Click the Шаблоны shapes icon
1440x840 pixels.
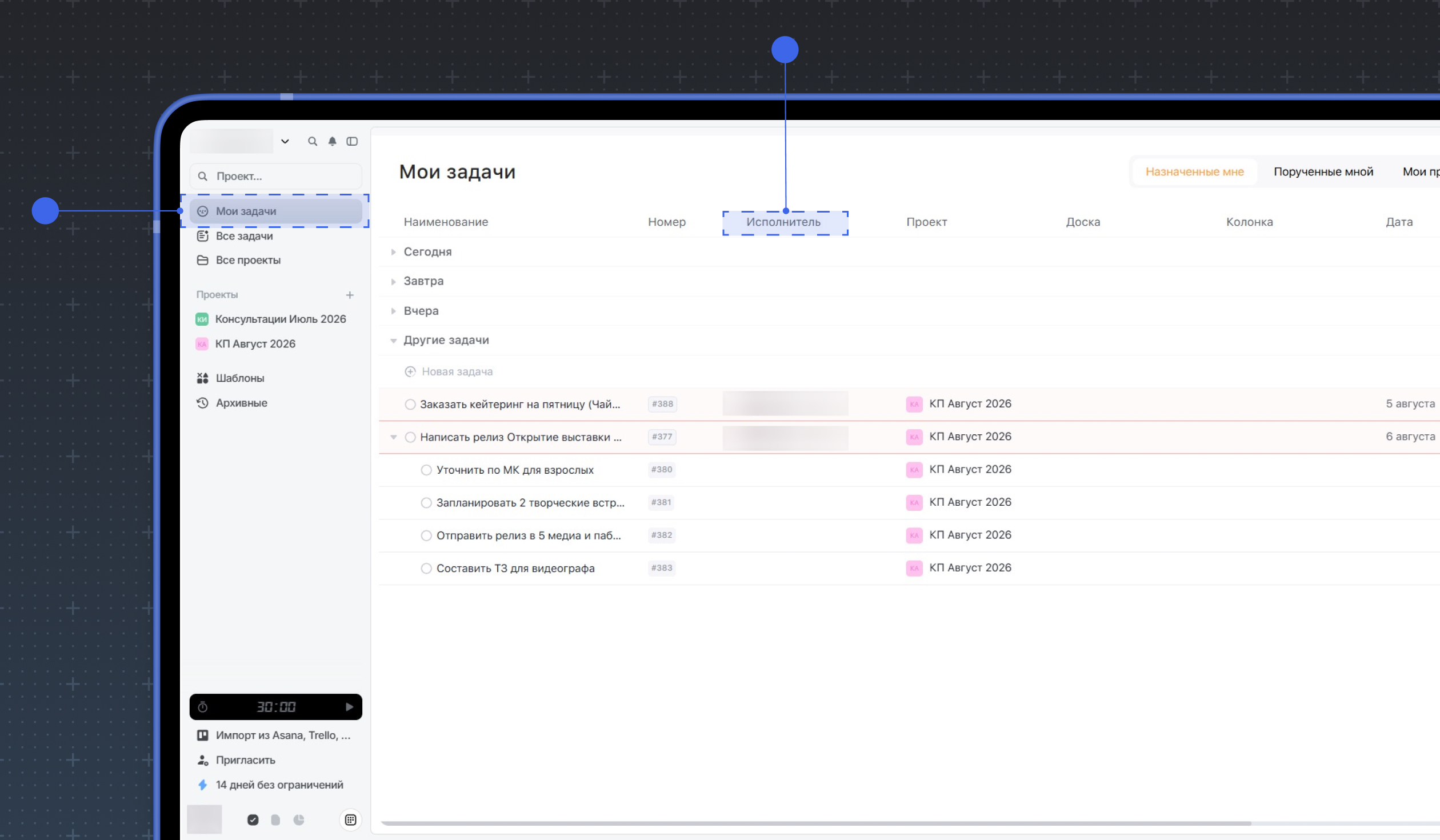pos(202,378)
